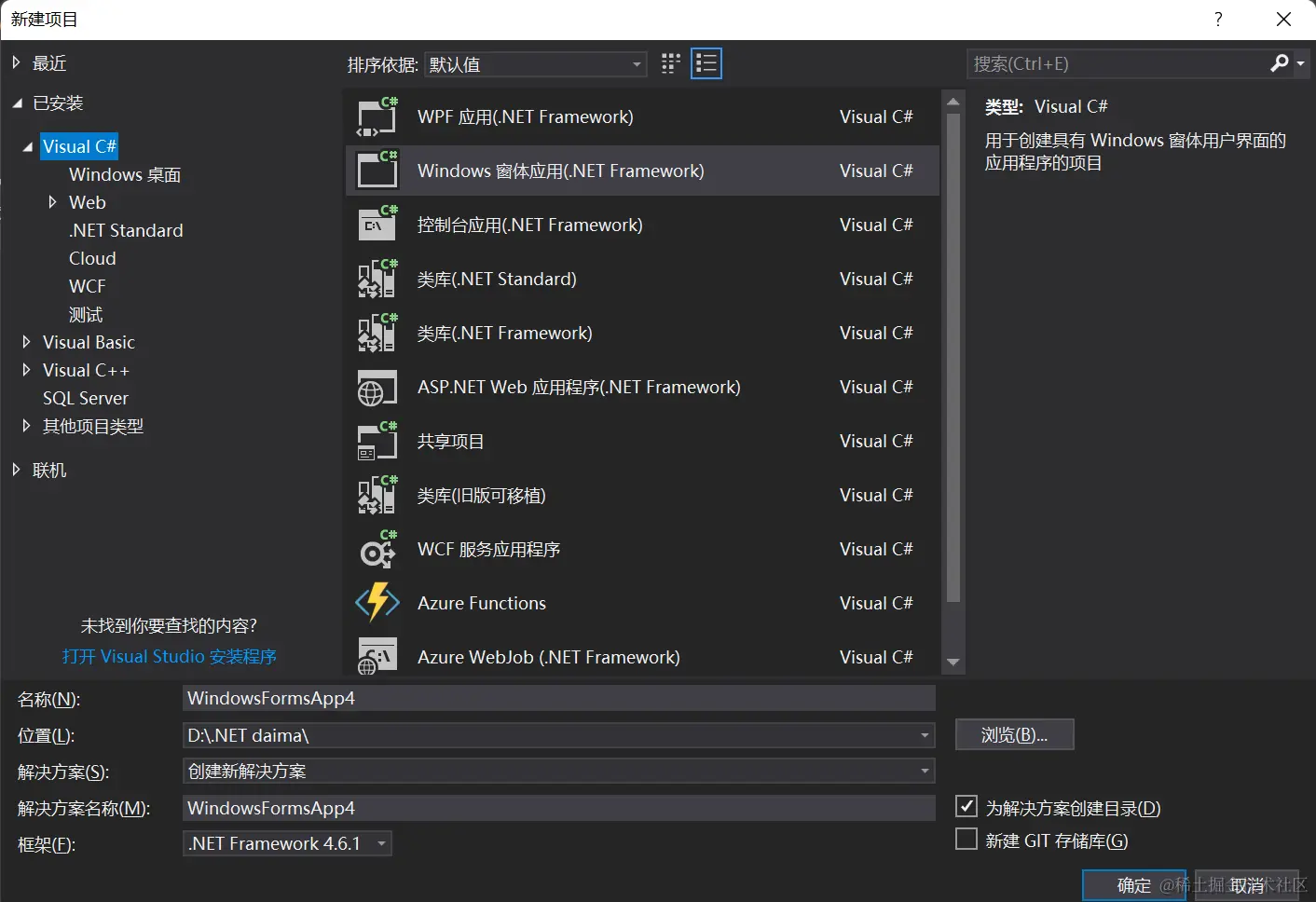The height and width of the screenshot is (902, 1316).
Task: Select 共享项目 template text
Action: click(x=451, y=441)
